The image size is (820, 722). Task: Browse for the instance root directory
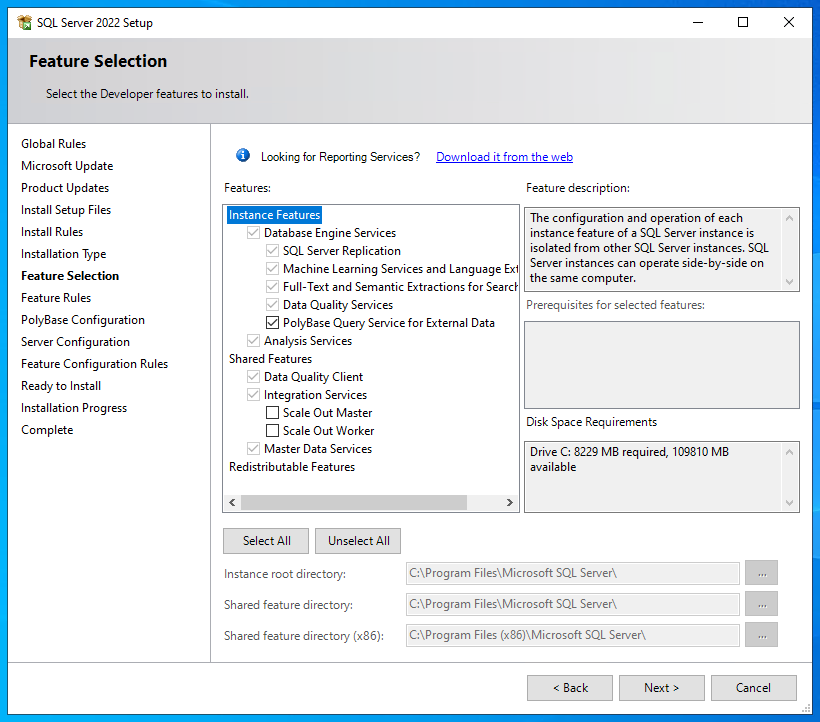coord(761,573)
